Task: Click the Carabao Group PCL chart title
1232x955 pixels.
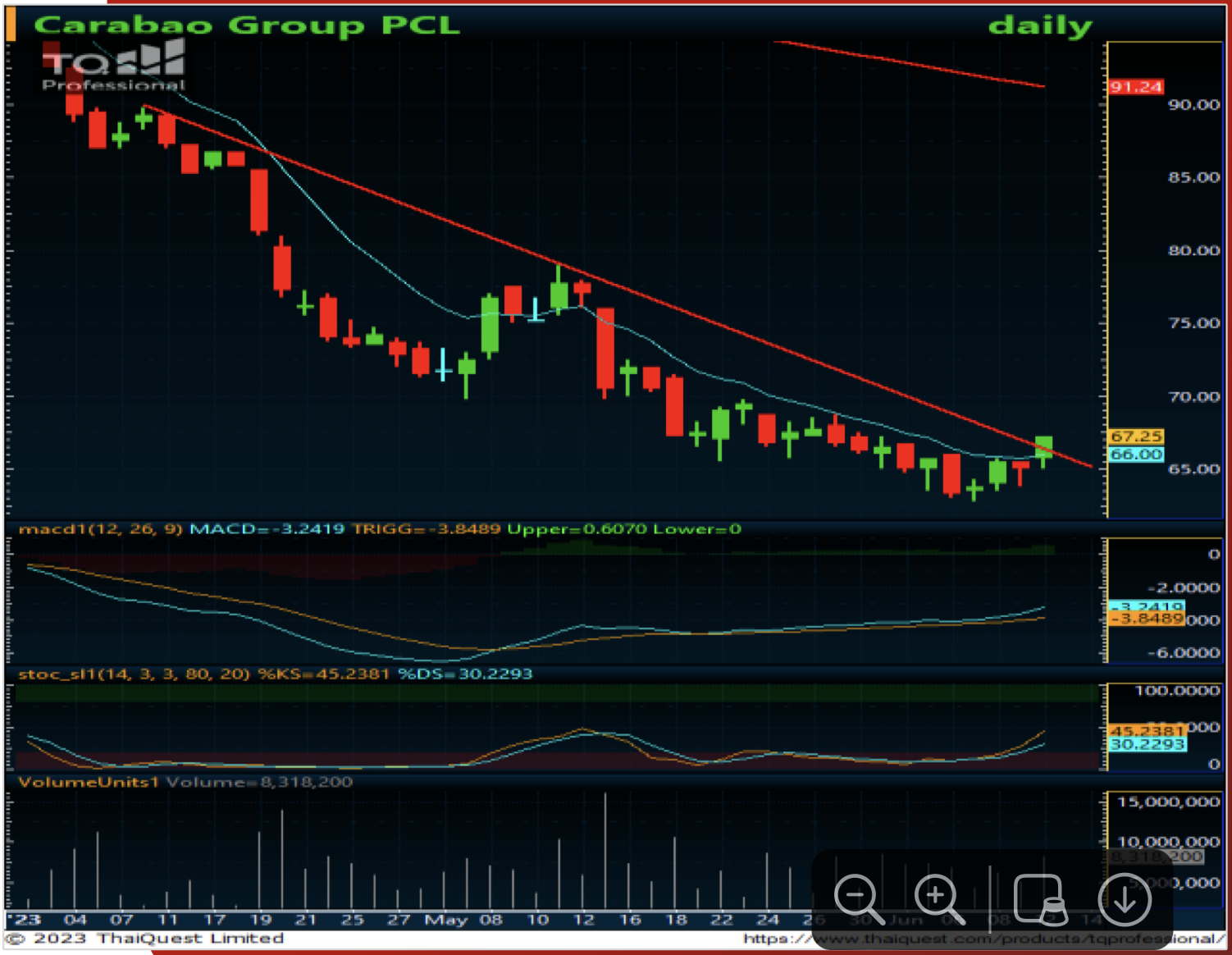Action: point(247,25)
